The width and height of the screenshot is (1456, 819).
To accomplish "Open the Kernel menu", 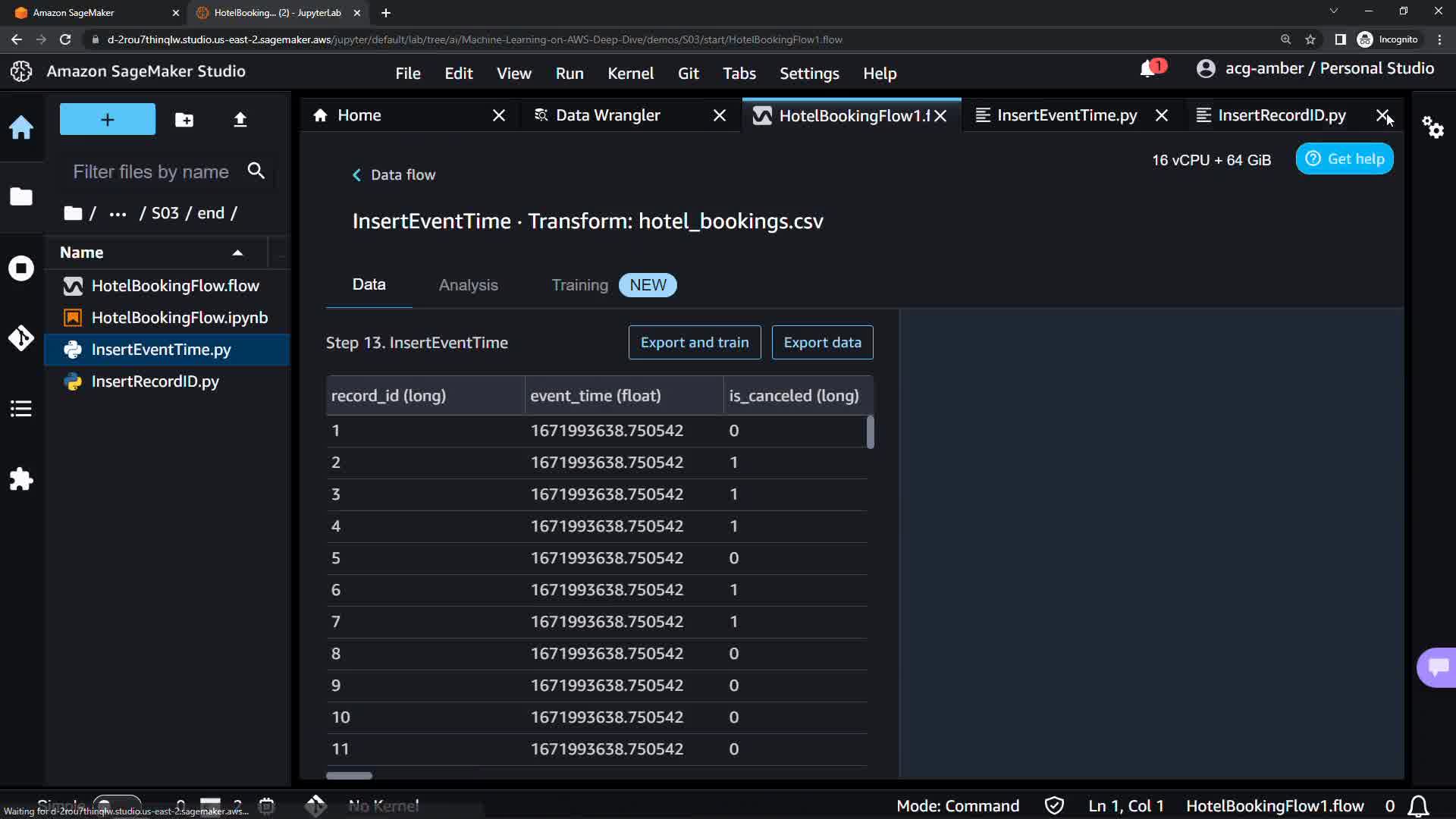I will pos(629,74).
